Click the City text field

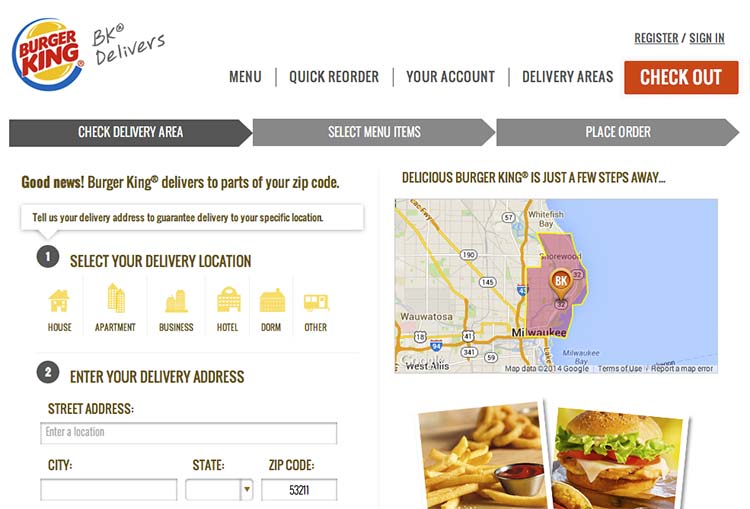click(109, 490)
